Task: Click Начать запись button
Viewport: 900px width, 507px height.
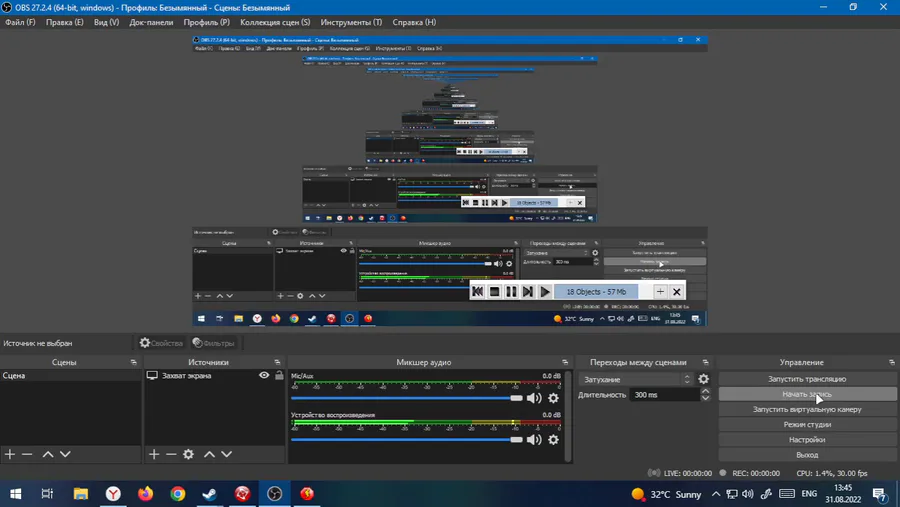Action: click(x=807, y=394)
